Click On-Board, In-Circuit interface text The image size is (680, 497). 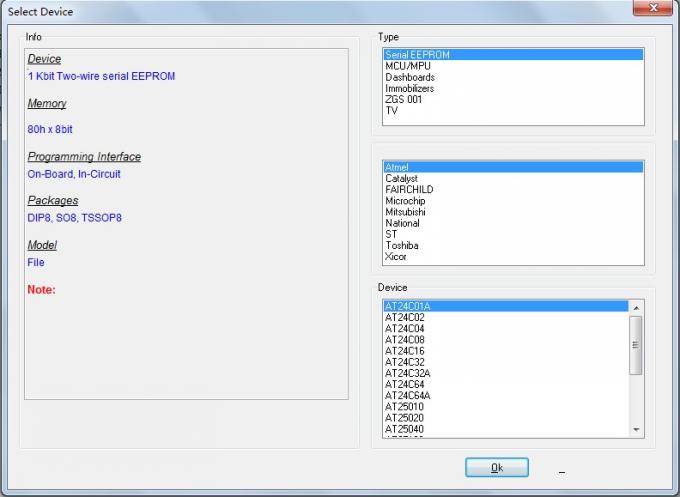74,174
